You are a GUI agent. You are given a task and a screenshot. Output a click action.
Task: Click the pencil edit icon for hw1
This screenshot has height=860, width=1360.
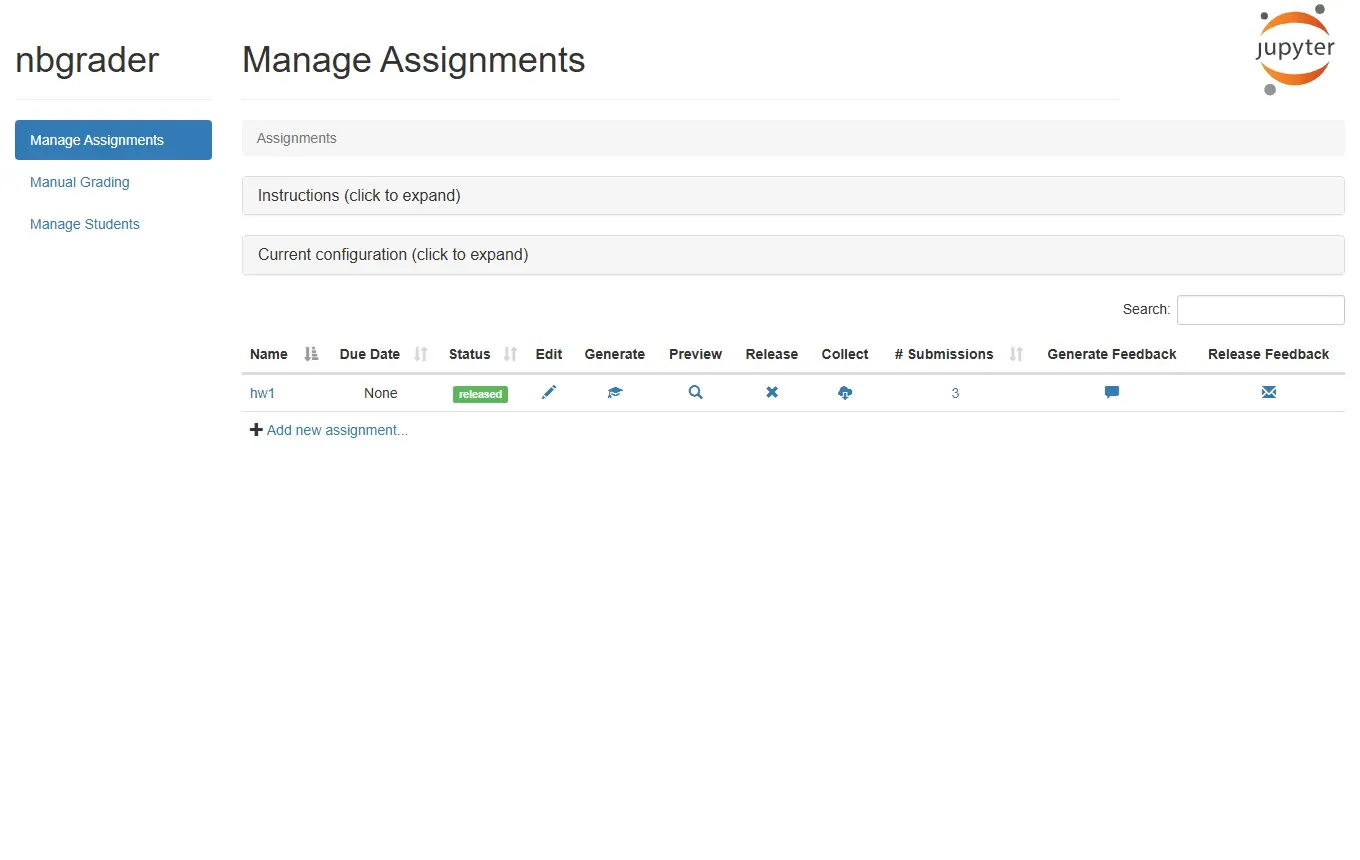click(549, 393)
